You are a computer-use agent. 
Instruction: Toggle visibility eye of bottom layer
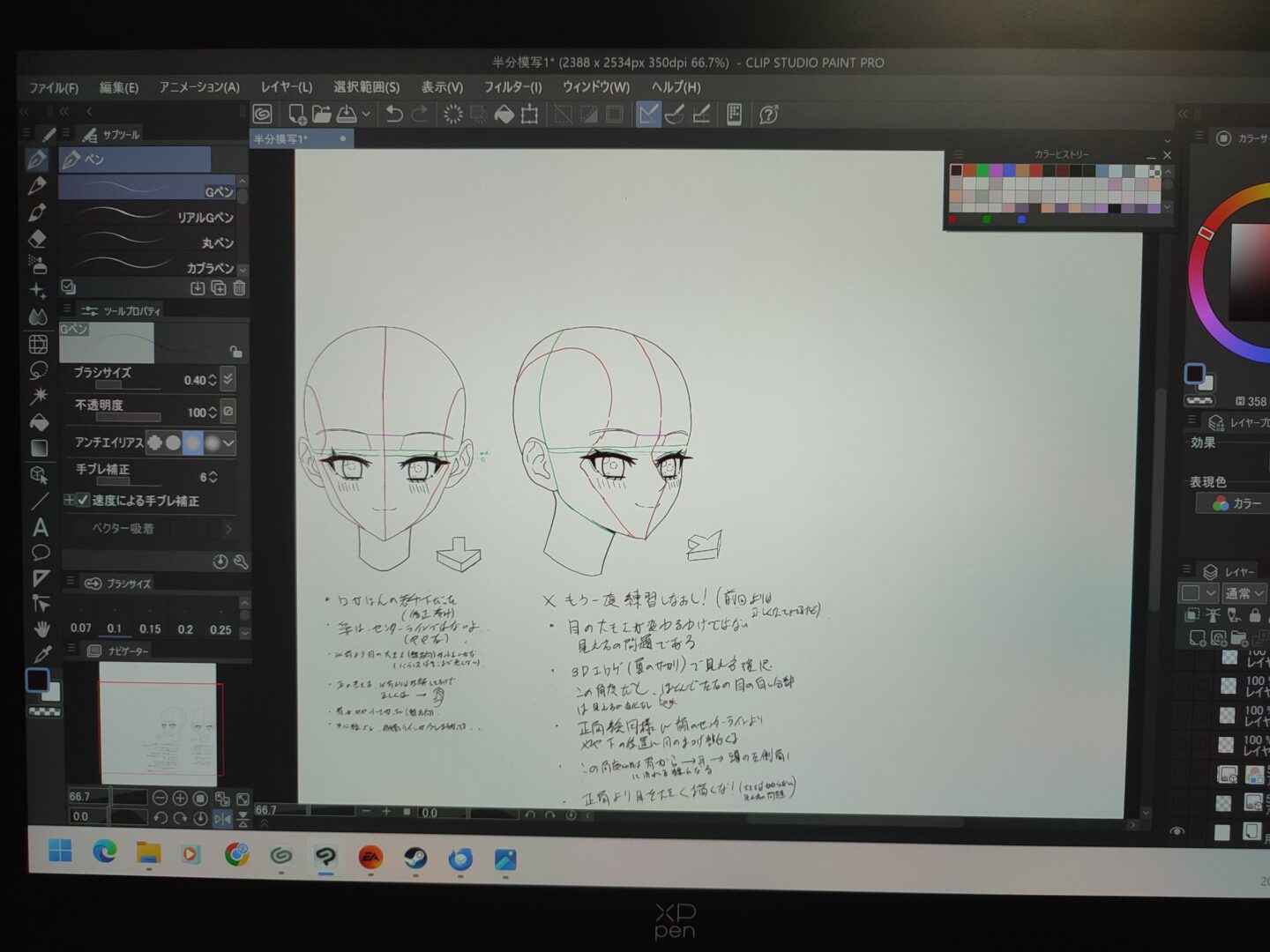point(1177,831)
